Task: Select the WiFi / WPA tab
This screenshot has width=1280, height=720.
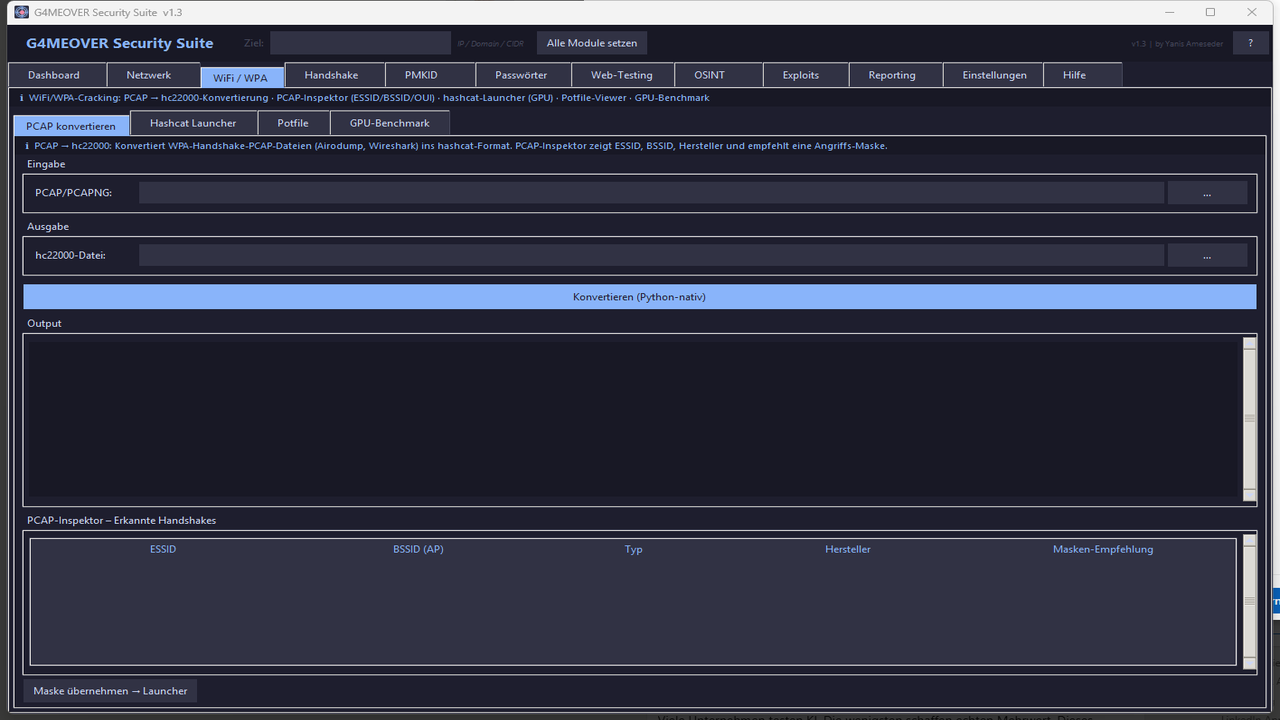Action: coord(241,77)
